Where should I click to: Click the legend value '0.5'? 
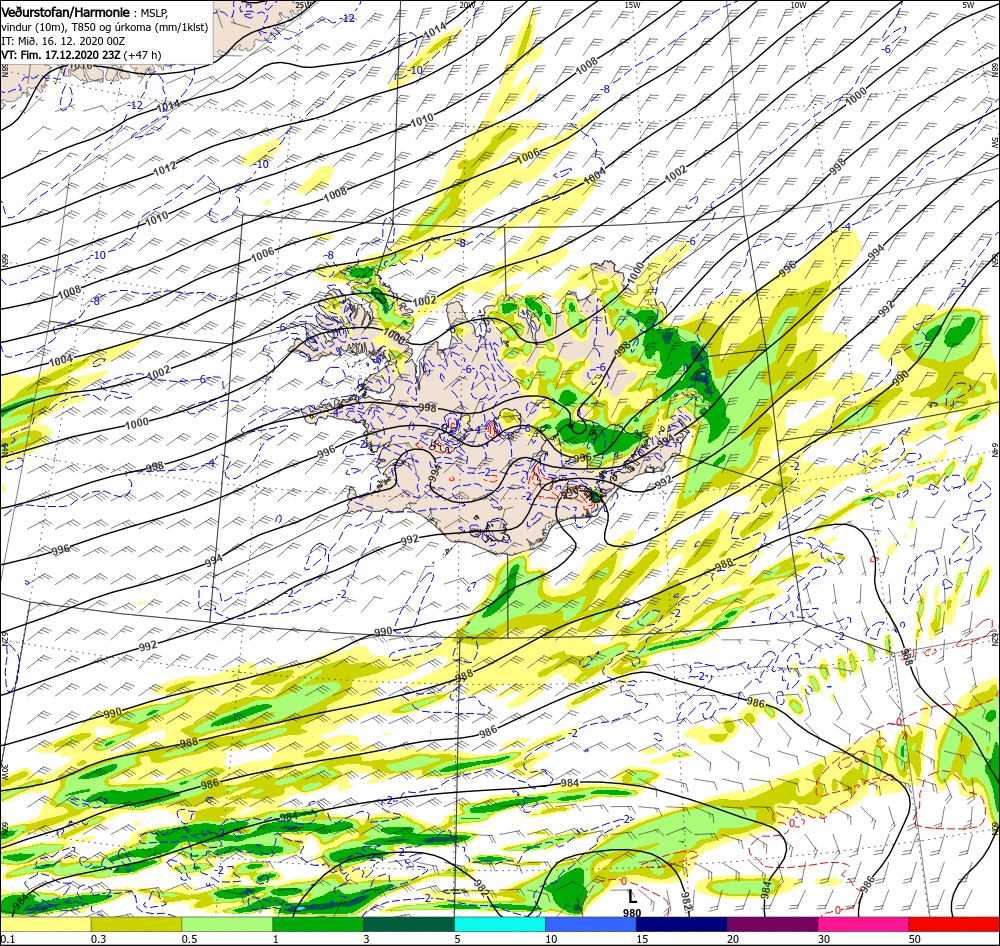point(189,938)
